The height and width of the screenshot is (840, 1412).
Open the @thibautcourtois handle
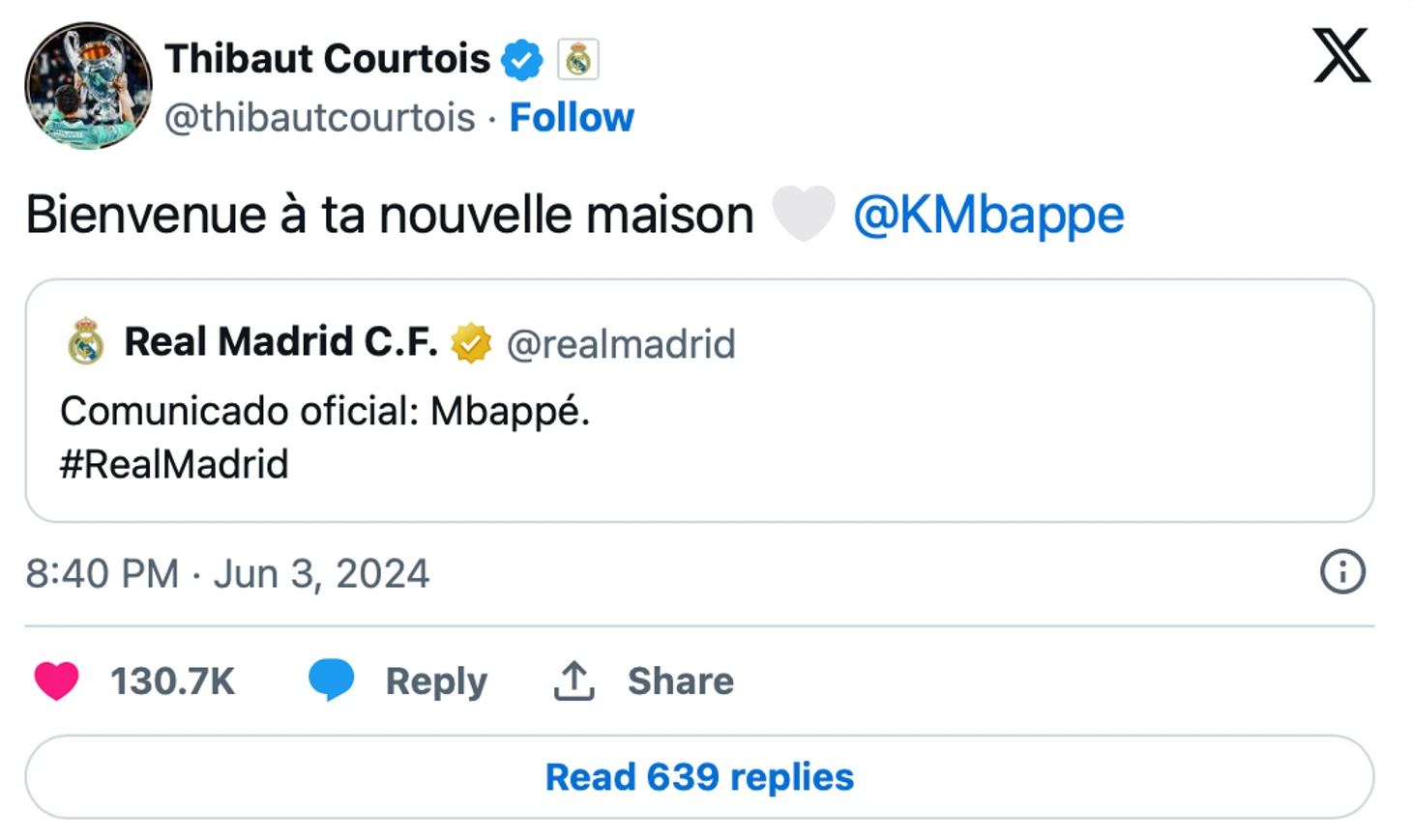(x=320, y=118)
